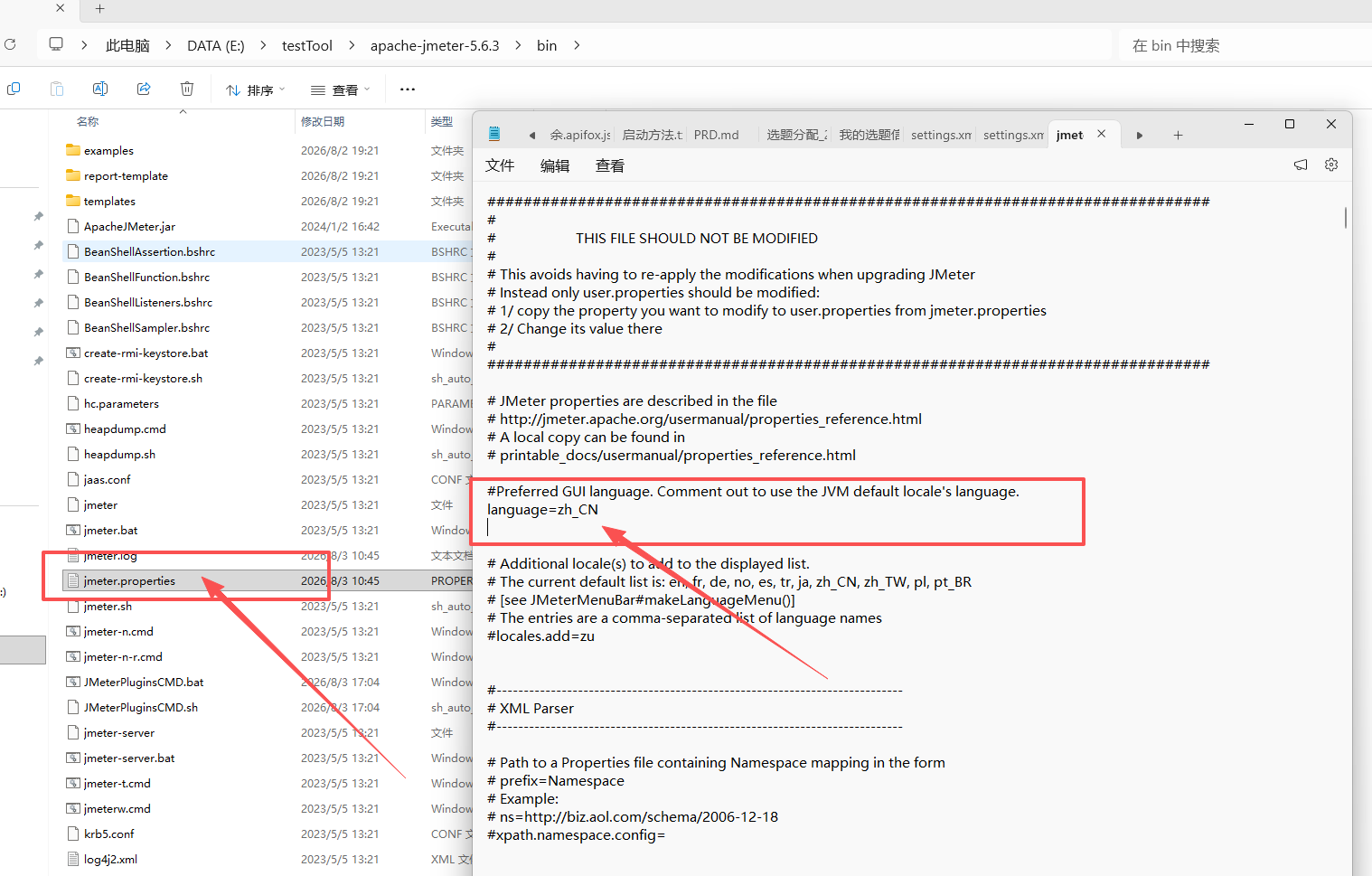Switch to the 启动方法.t tab
The image size is (1372, 876).
pos(652,135)
